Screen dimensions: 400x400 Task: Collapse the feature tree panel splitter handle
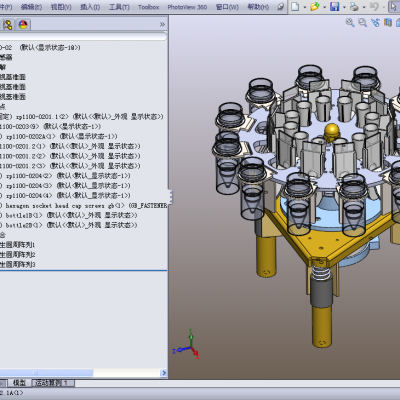(x=170, y=196)
